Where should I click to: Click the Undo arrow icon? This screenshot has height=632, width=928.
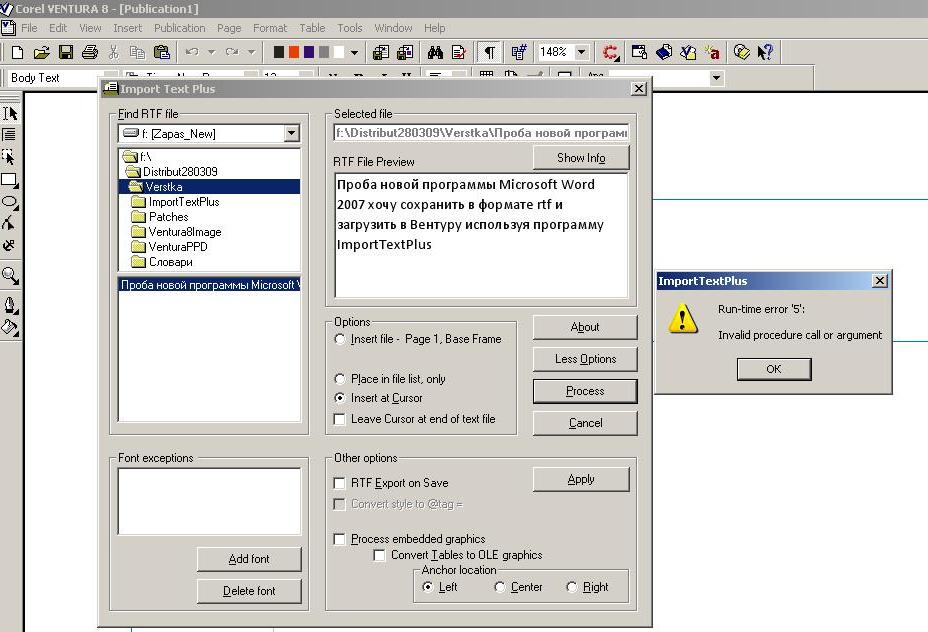(192, 52)
